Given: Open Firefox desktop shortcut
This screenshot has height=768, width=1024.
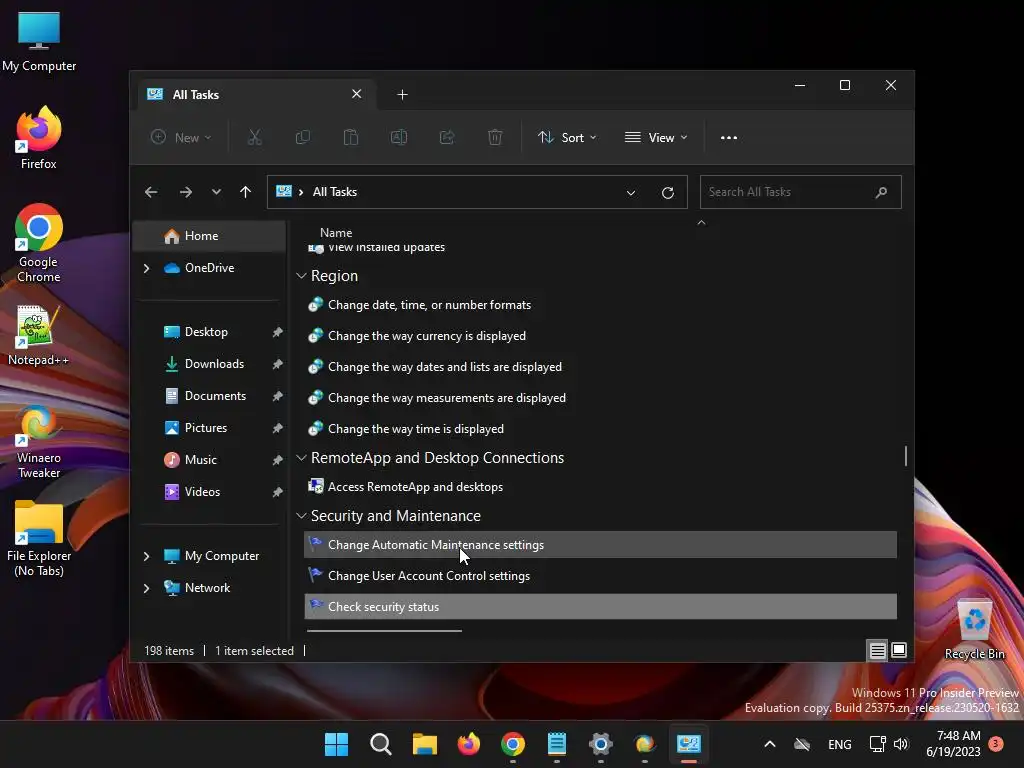Looking at the screenshot, I should coord(39,138).
